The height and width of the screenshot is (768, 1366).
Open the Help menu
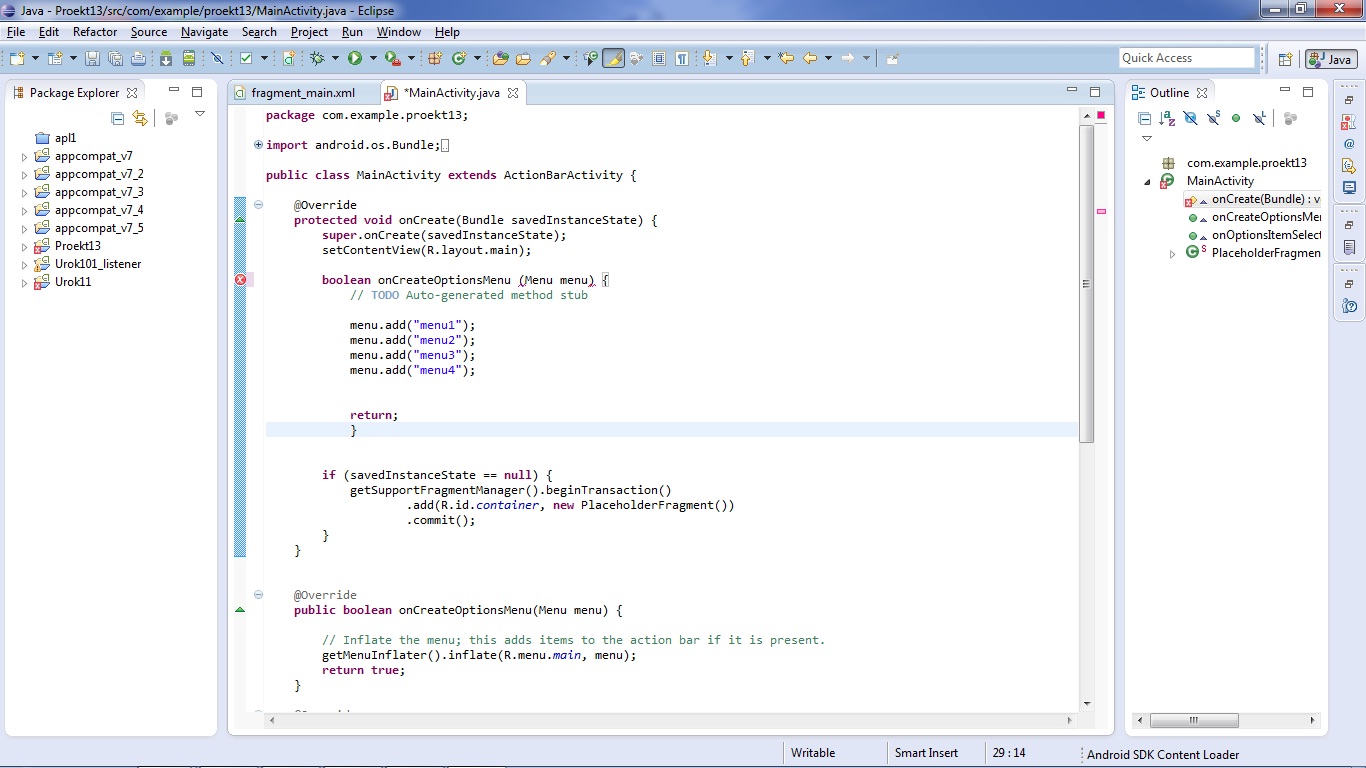pyautogui.click(x=447, y=32)
